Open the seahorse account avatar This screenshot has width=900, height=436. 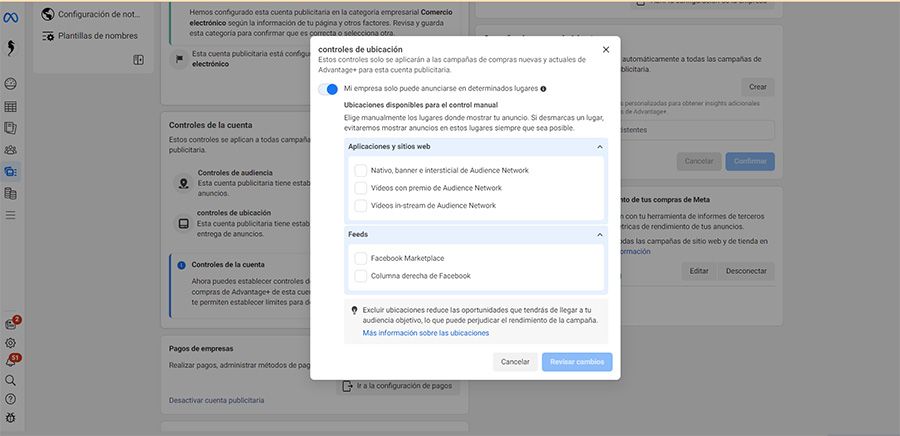[10, 48]
